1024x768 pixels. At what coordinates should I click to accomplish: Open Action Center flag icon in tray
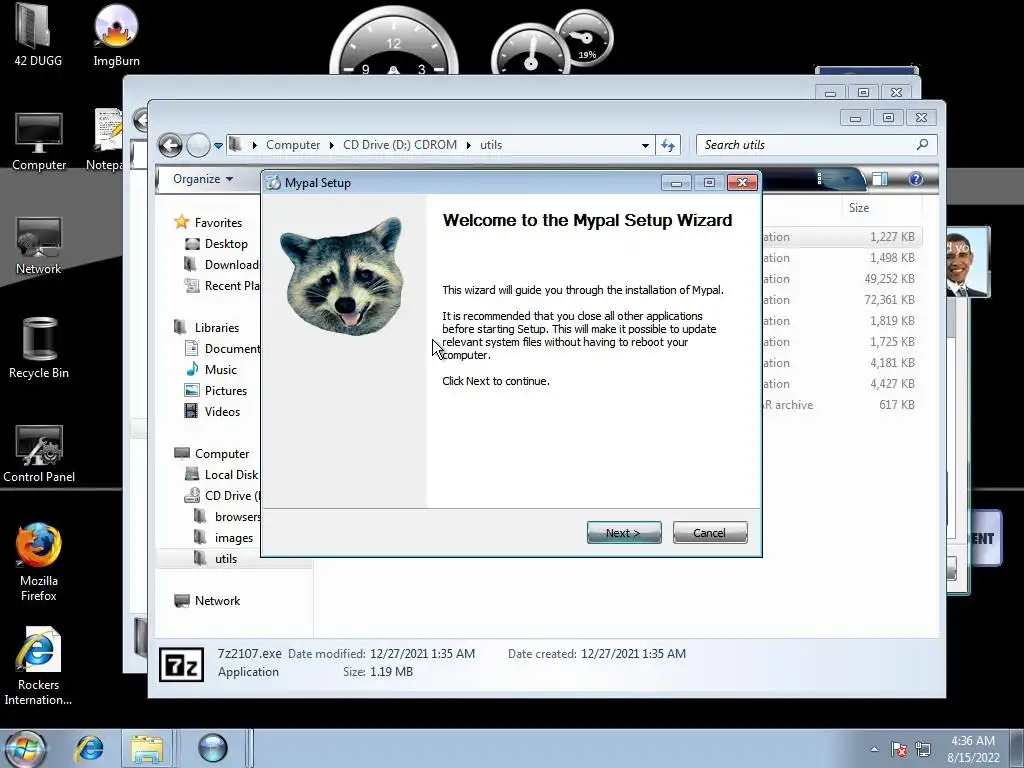[899, 749]
